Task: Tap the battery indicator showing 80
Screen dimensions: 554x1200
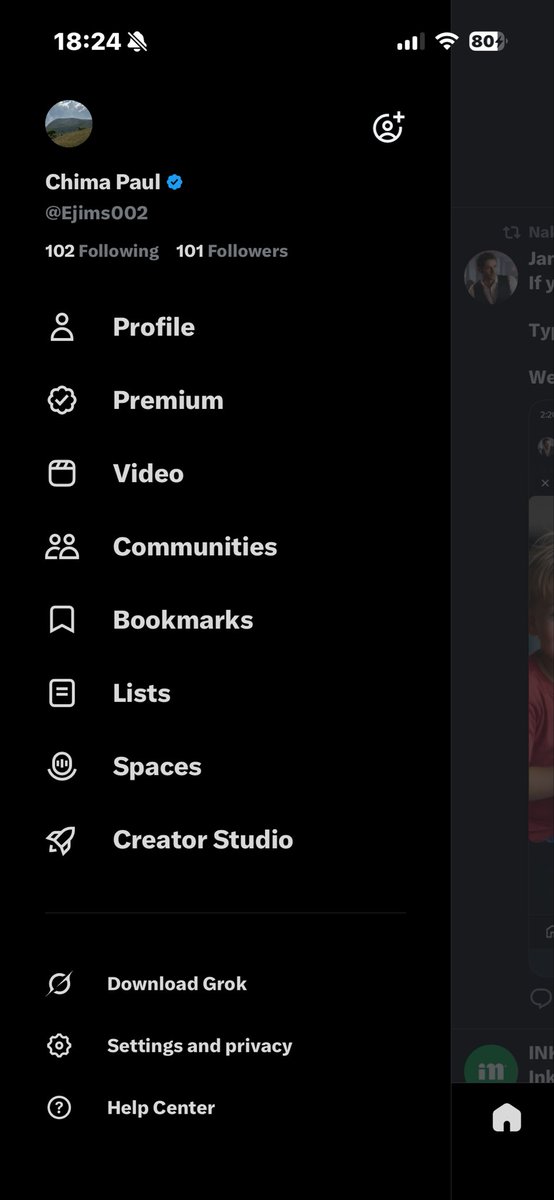Action: (x=488, y=41)
